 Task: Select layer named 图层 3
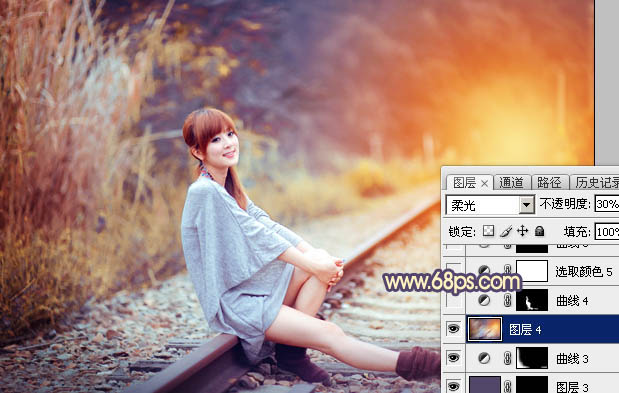click(x=572, y=387)
